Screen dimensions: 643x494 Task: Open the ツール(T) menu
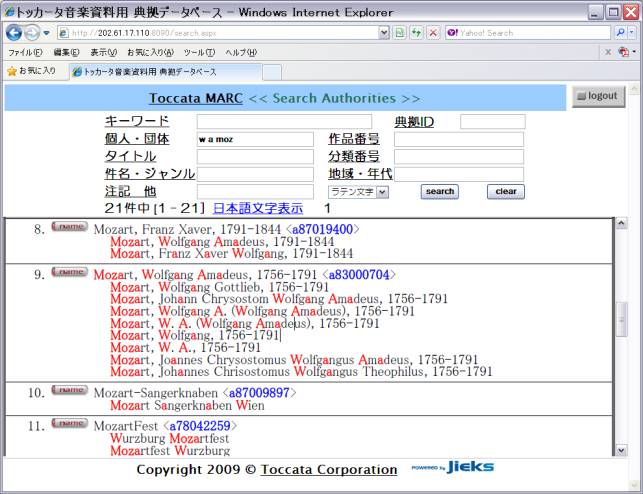pos(199,52)
